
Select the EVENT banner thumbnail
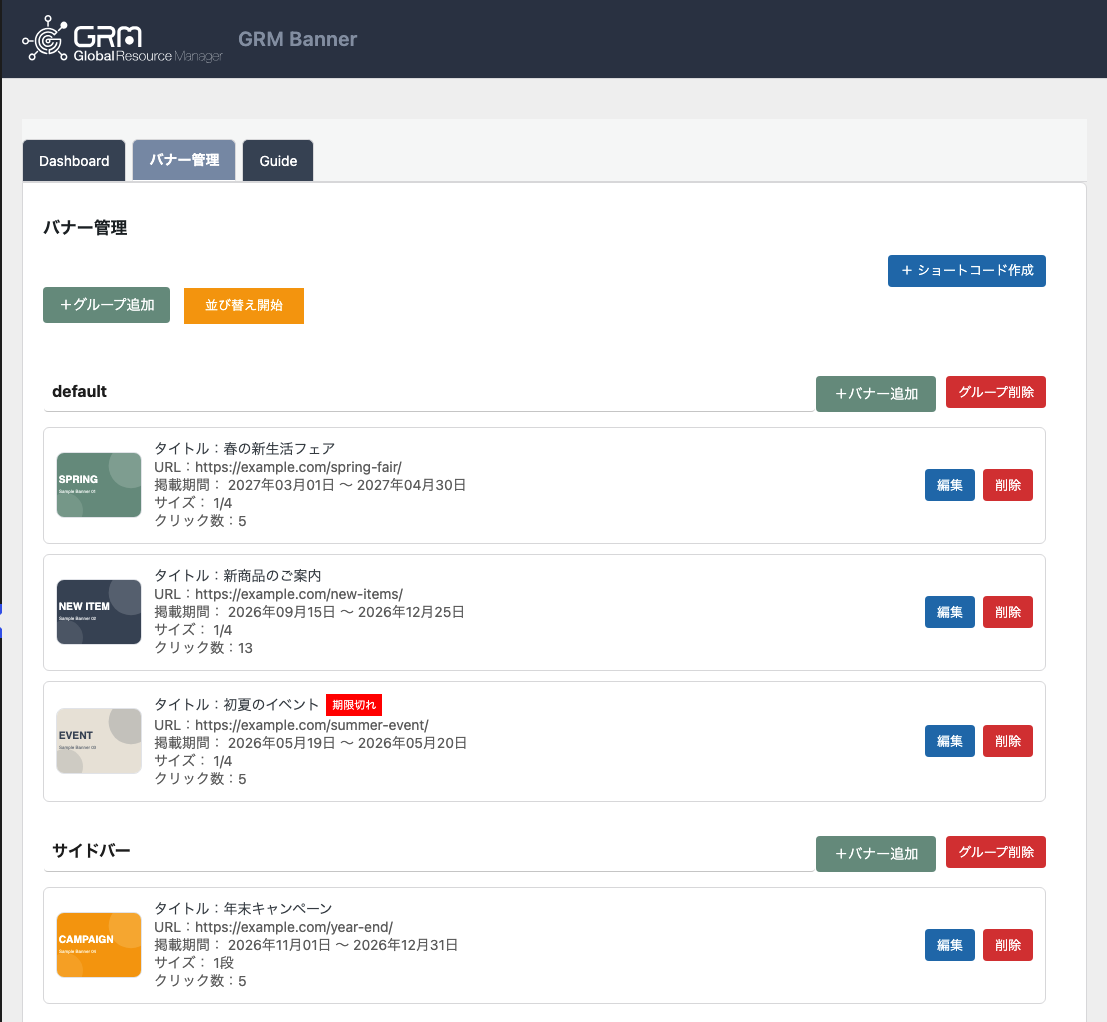click(99, 741)
